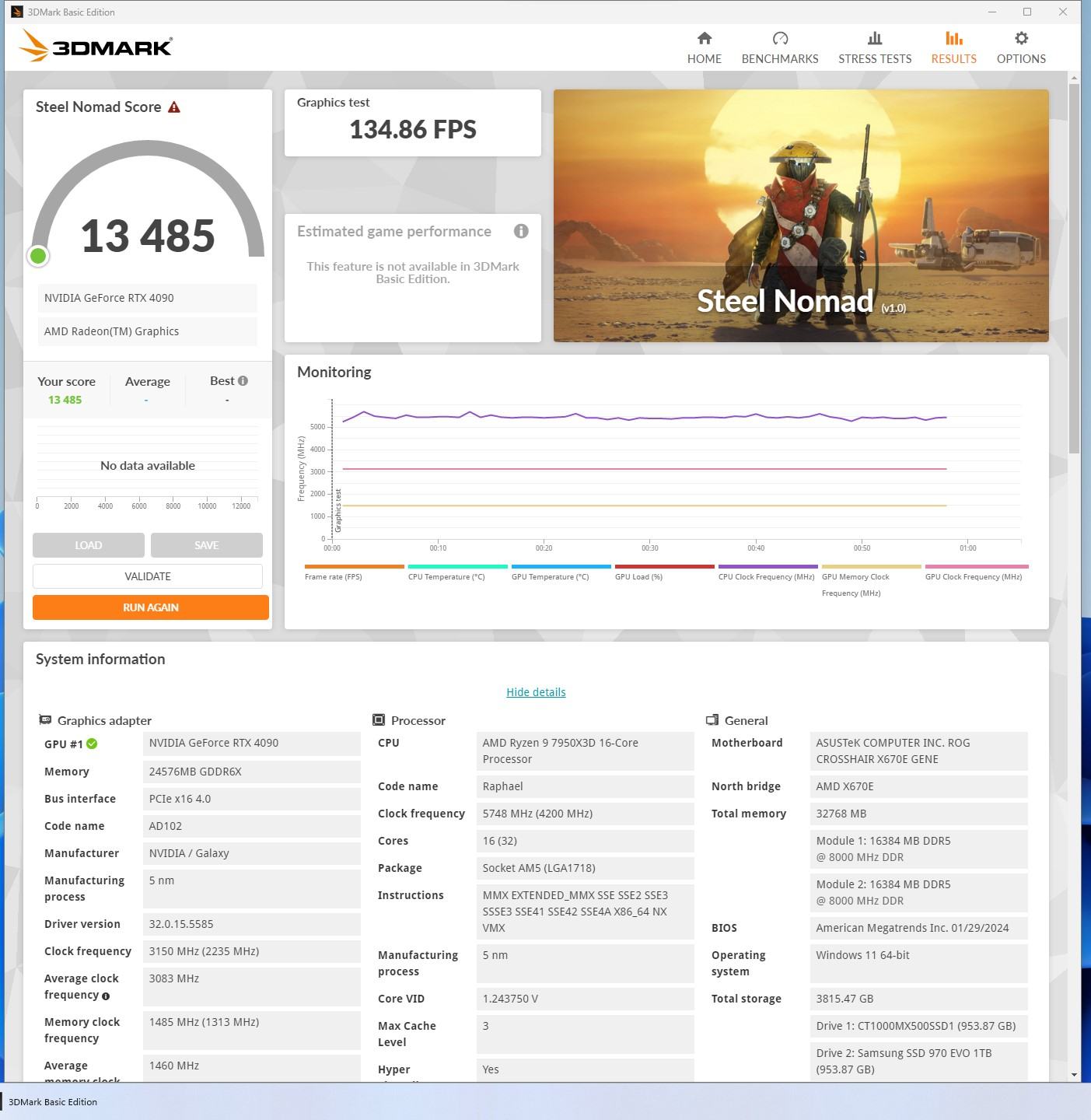1091x1120 pixels.
Task: Collapse system info with Hide details
Action: 536,692
